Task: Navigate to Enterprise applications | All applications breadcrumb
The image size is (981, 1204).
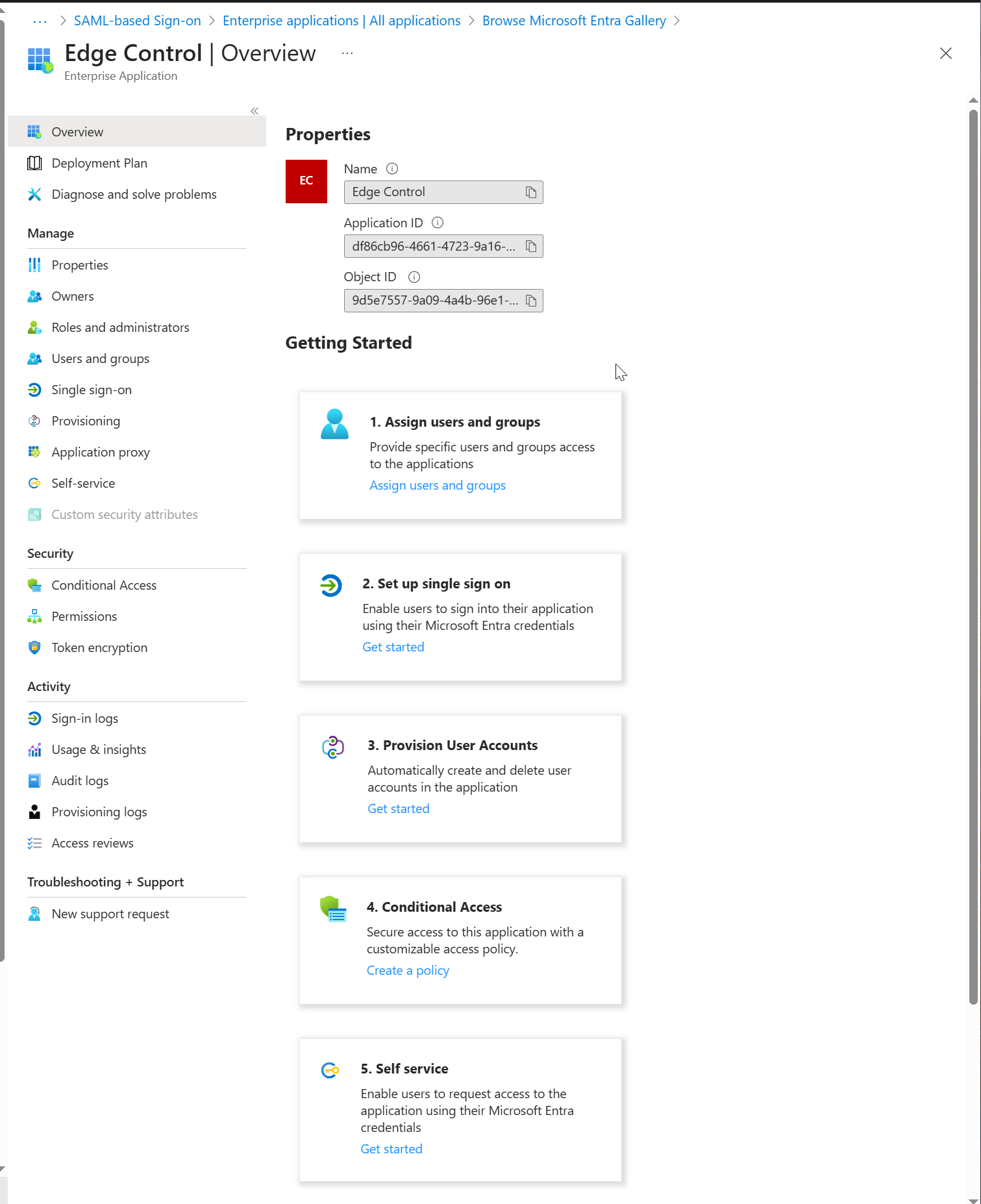Action: pyautogui.click(x=341, y=21)
